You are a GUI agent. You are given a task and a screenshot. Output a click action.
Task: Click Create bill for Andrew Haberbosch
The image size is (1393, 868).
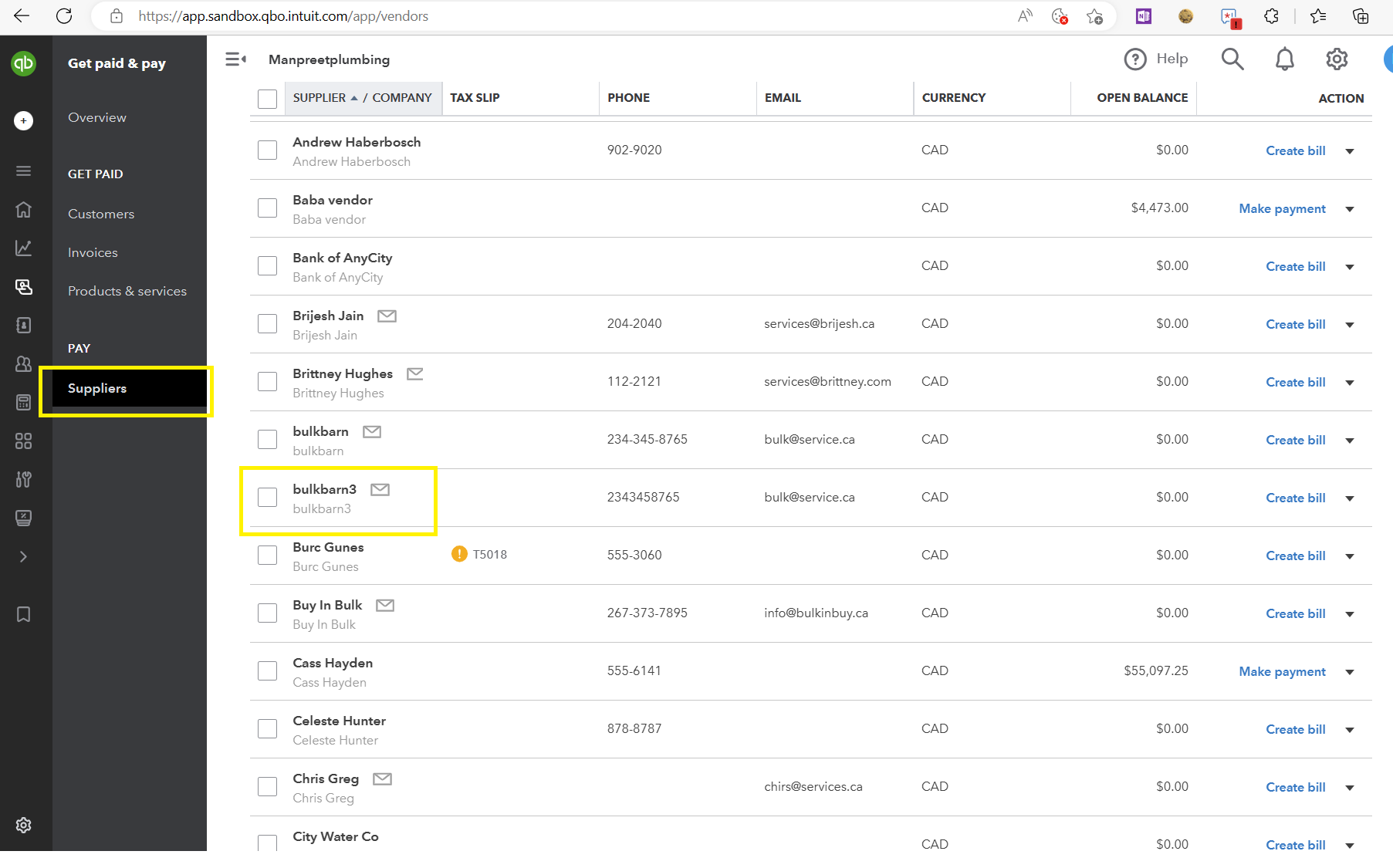[1296, 150]
